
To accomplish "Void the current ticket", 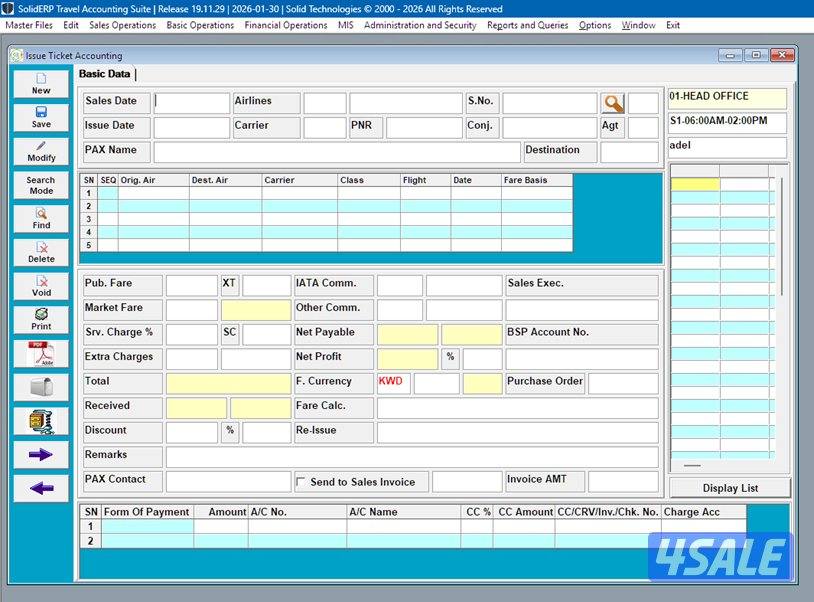I will (x=40, y=285).
